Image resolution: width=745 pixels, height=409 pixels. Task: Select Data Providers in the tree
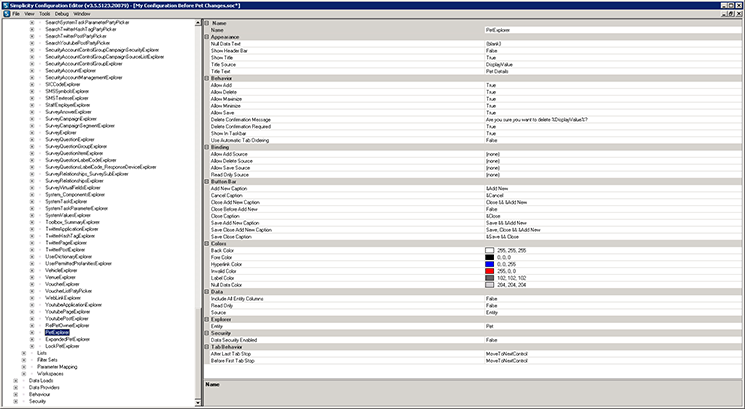point(44,388)
